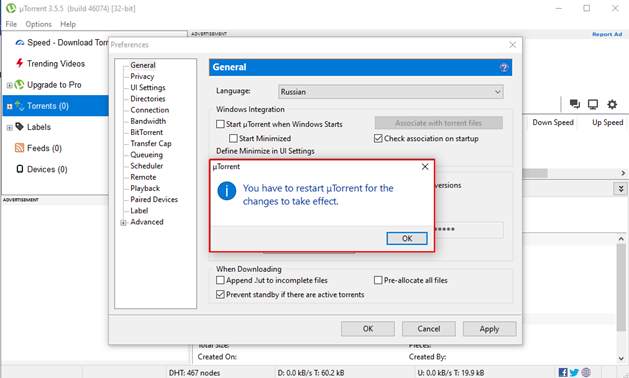Click horizontal scrollbar right arrow in list
Image resolution: width=629 pixels, height=378 pixels.
(x=623, y=173)
